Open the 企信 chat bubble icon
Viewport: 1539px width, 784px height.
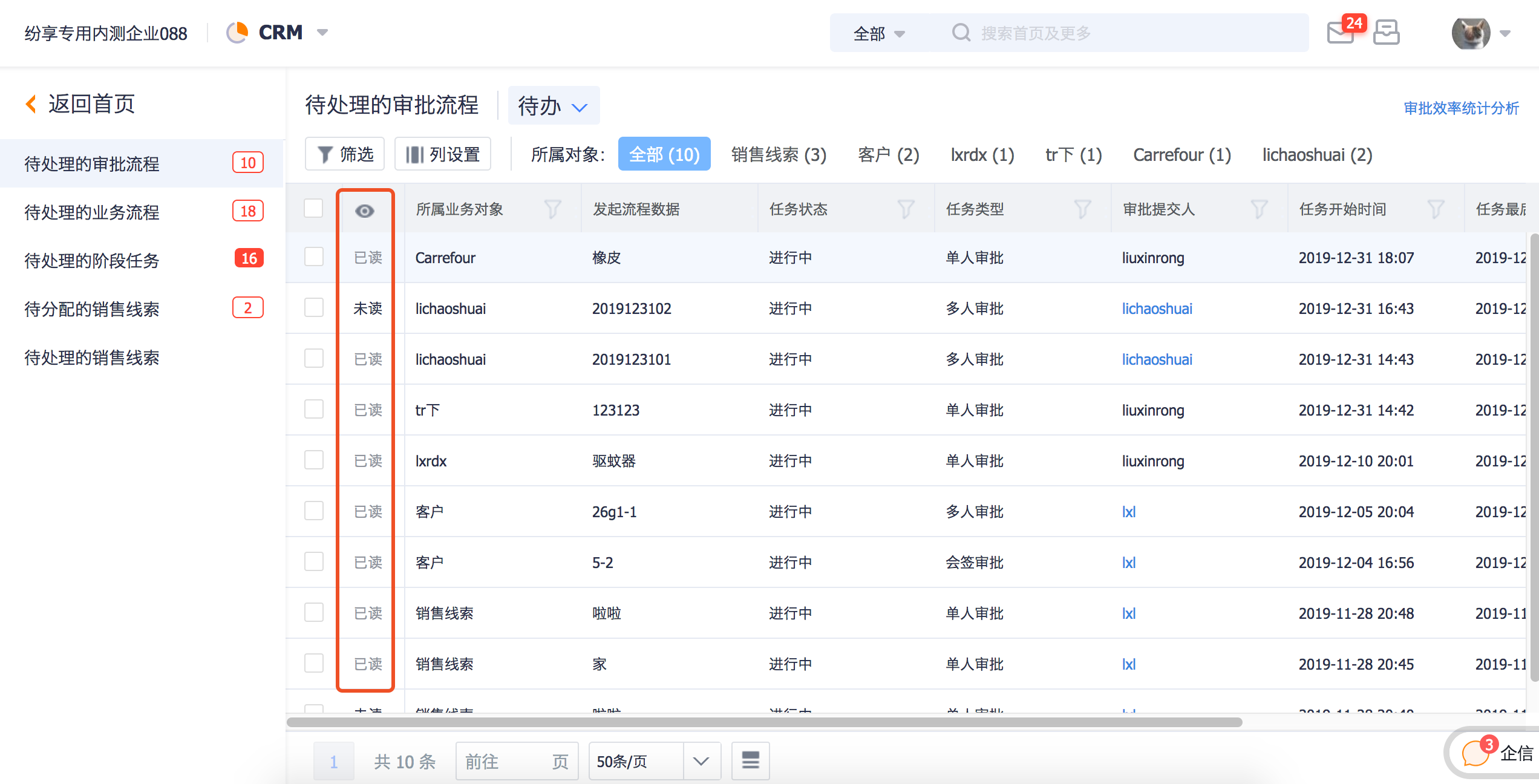pos(1475,753)
